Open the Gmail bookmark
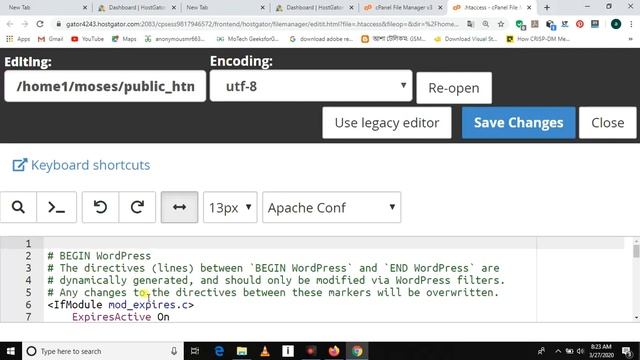This screenshot has width=640, height=360. (x=50, y=39)
